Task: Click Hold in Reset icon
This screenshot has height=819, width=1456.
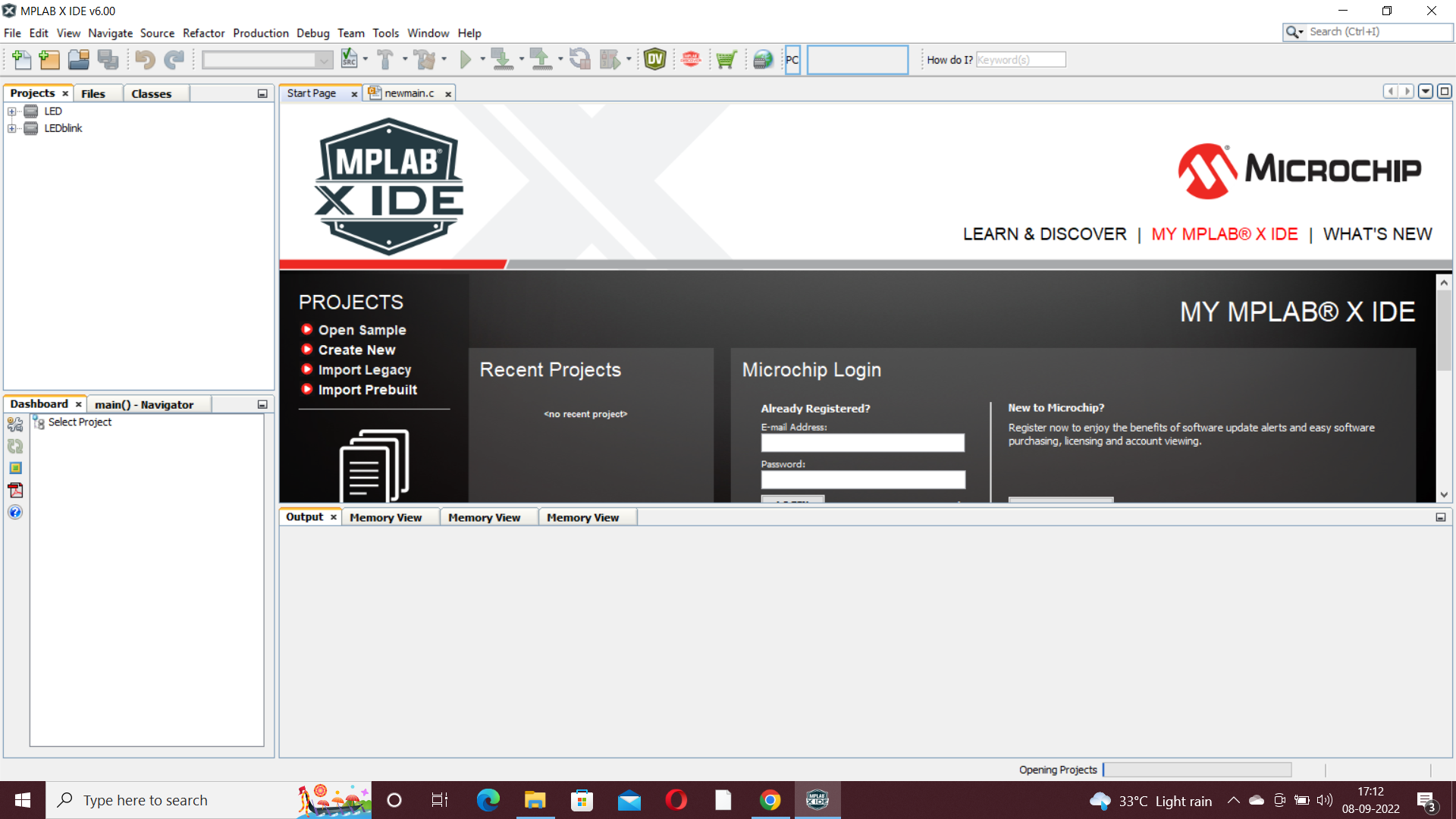Action: point(579,59)
